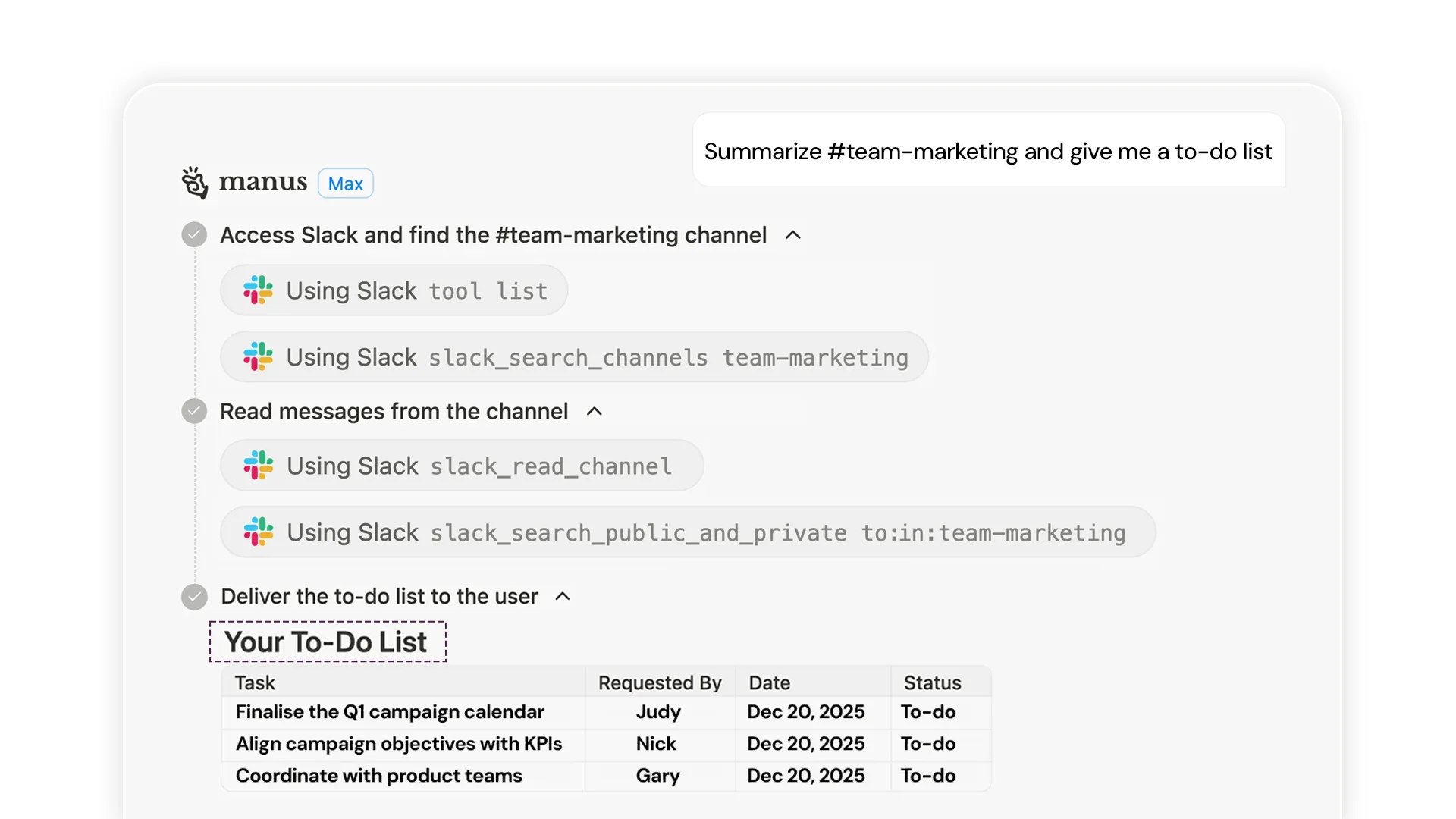The height and width of the screenshot is (819, 1456).
Task: Open the slack_read_channel tool call pill
Action: click(x=461, y=466)
